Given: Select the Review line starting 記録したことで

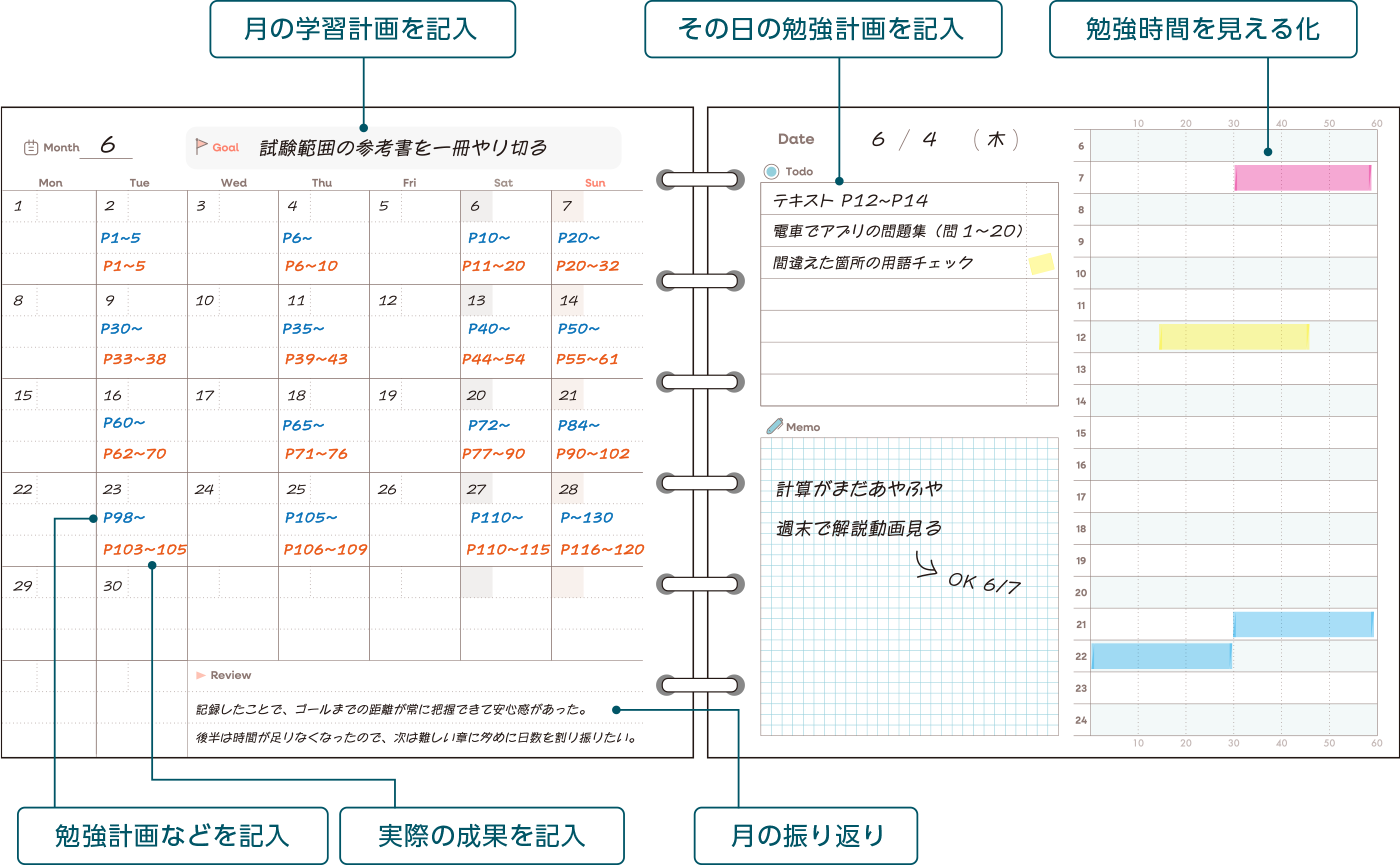Looking at the screenshot, I should pos(391,710).
